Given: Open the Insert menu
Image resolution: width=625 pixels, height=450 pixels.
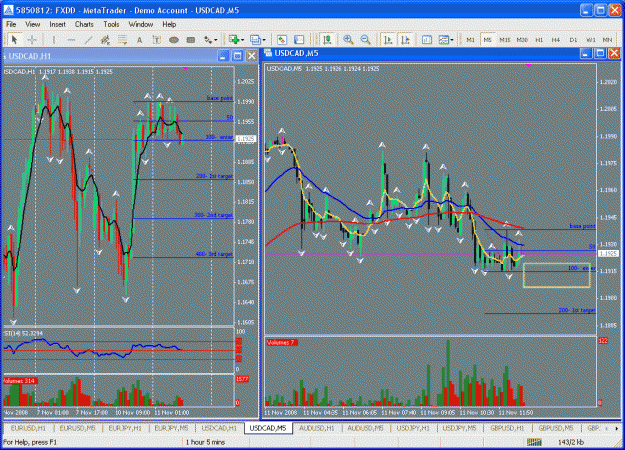Looking at the screenshot, I should (x=57, y=24).
